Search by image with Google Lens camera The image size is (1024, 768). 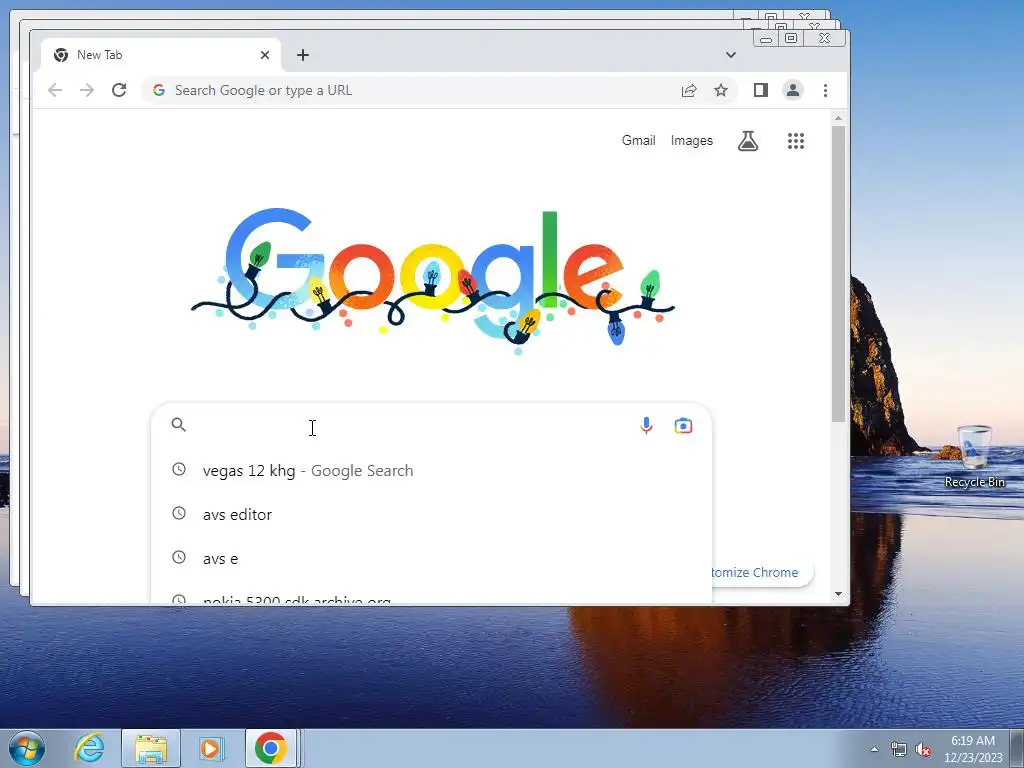[683, 426]
